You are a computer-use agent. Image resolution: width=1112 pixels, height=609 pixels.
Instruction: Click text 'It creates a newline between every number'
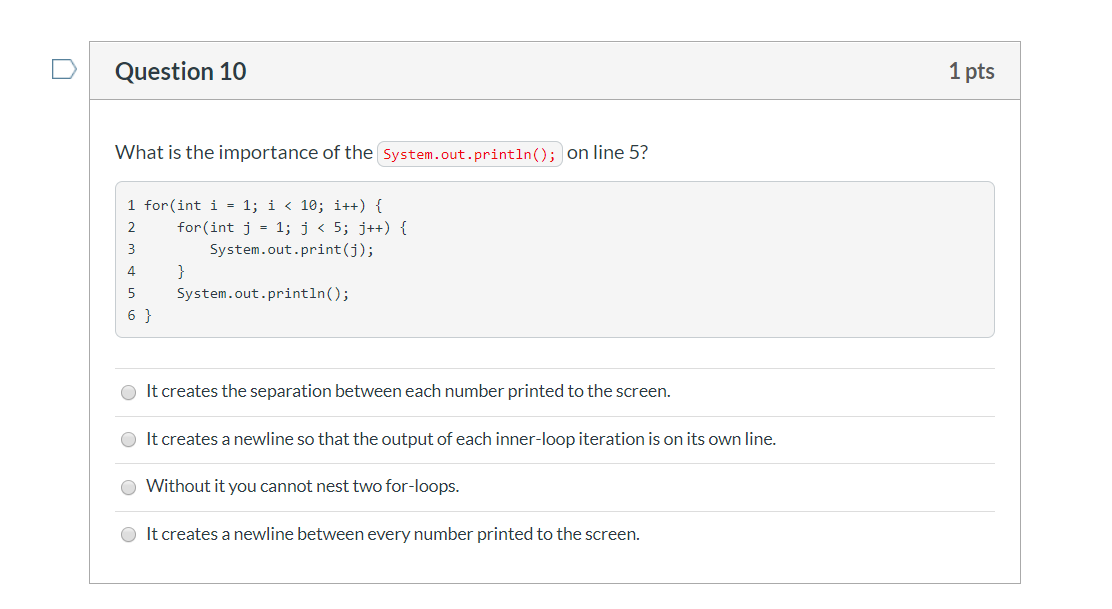(393, 534)
